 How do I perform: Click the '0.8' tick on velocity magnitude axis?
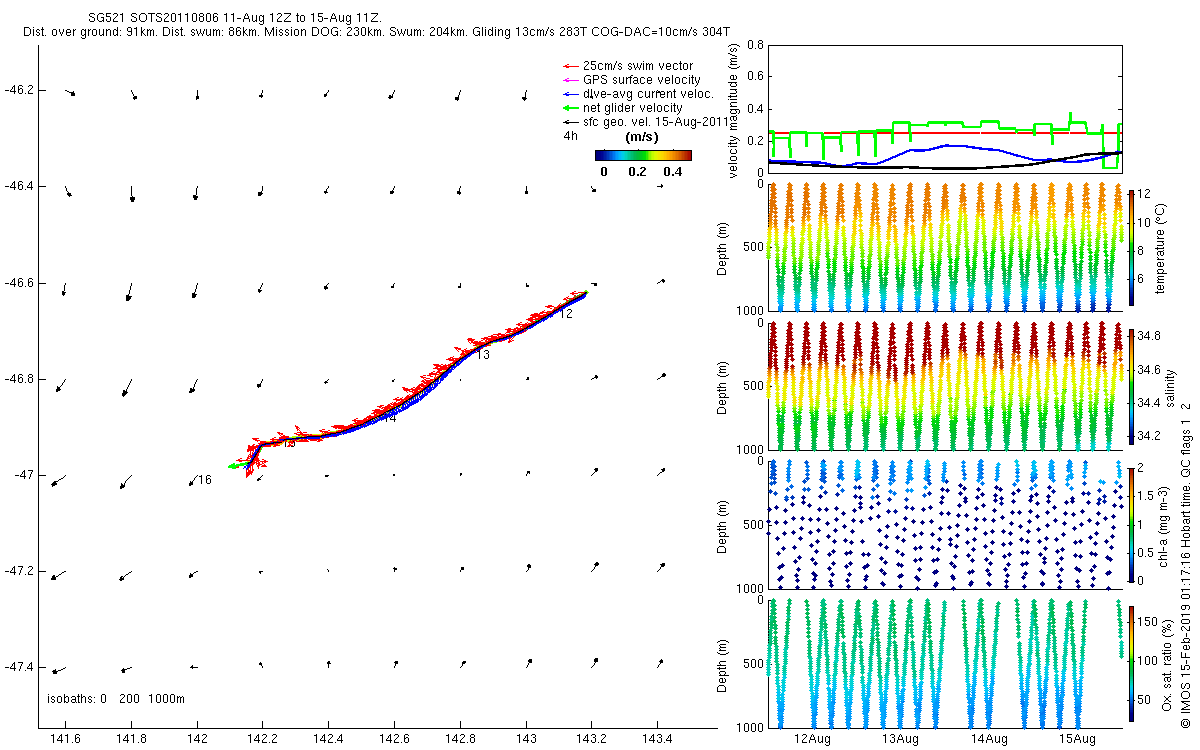[755, 45]
